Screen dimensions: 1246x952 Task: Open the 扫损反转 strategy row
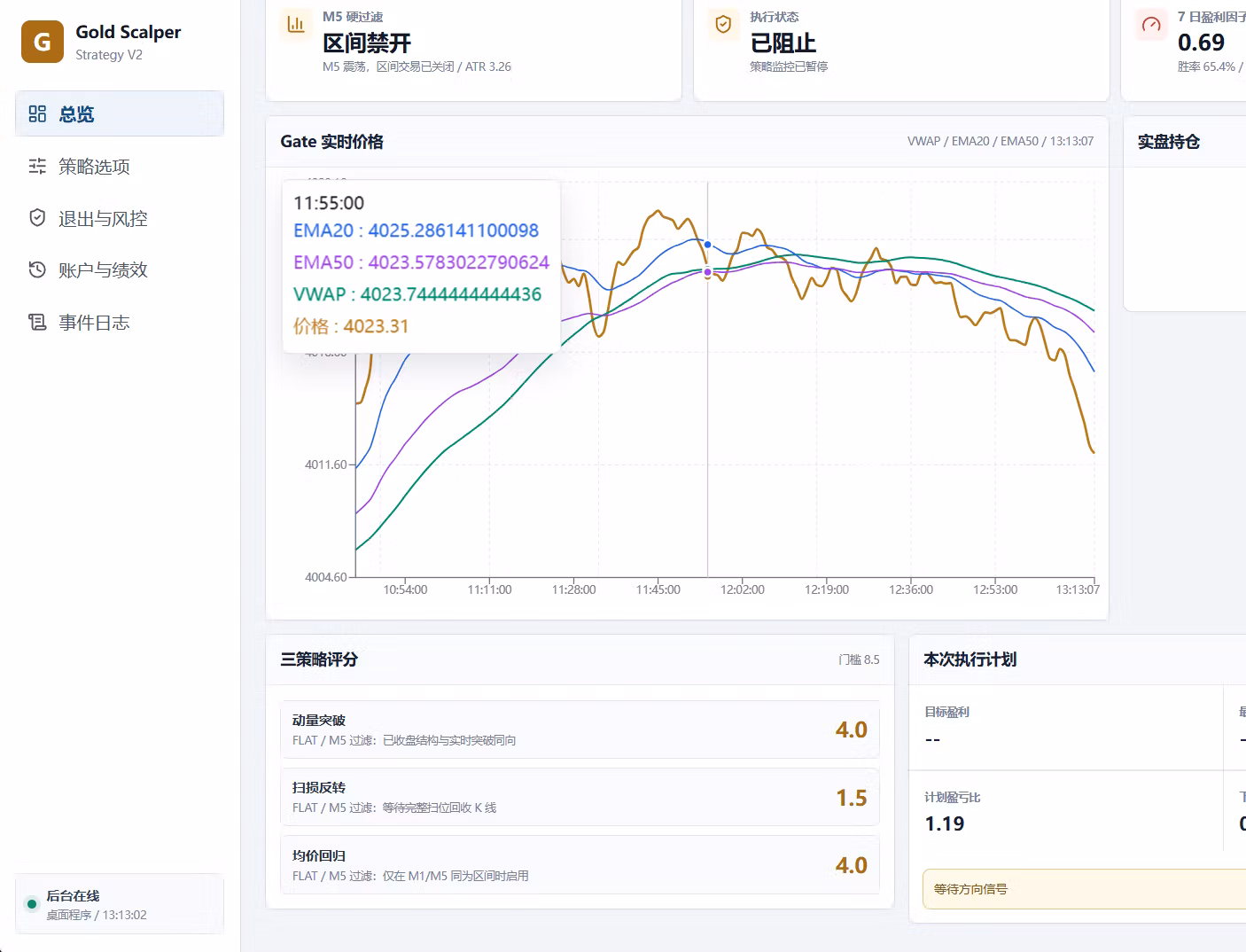coord(580,797)
